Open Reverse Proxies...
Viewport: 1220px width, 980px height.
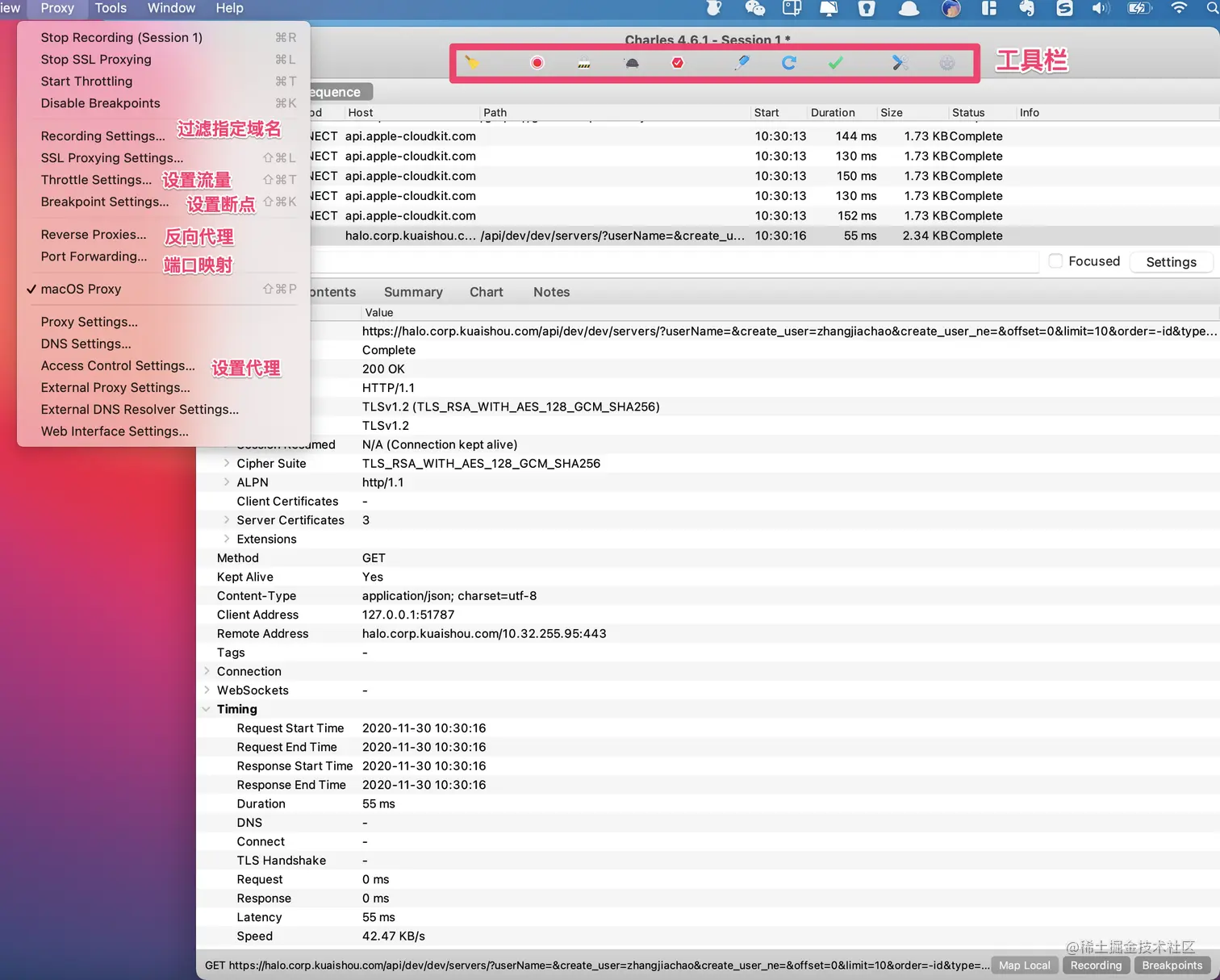[164, 234]
